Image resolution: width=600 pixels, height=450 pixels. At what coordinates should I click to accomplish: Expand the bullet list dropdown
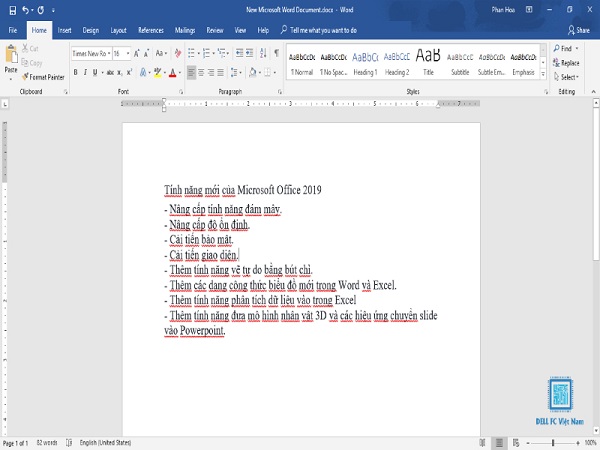tap(198, 53)
